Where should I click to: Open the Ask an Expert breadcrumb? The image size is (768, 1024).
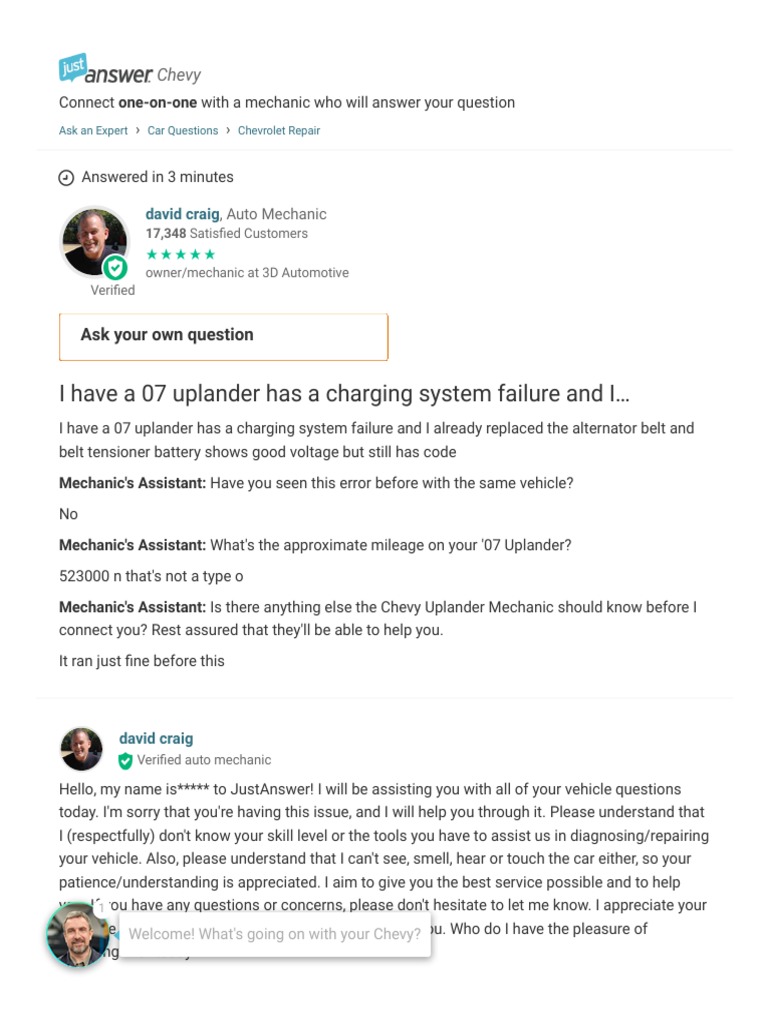[93, 130]
